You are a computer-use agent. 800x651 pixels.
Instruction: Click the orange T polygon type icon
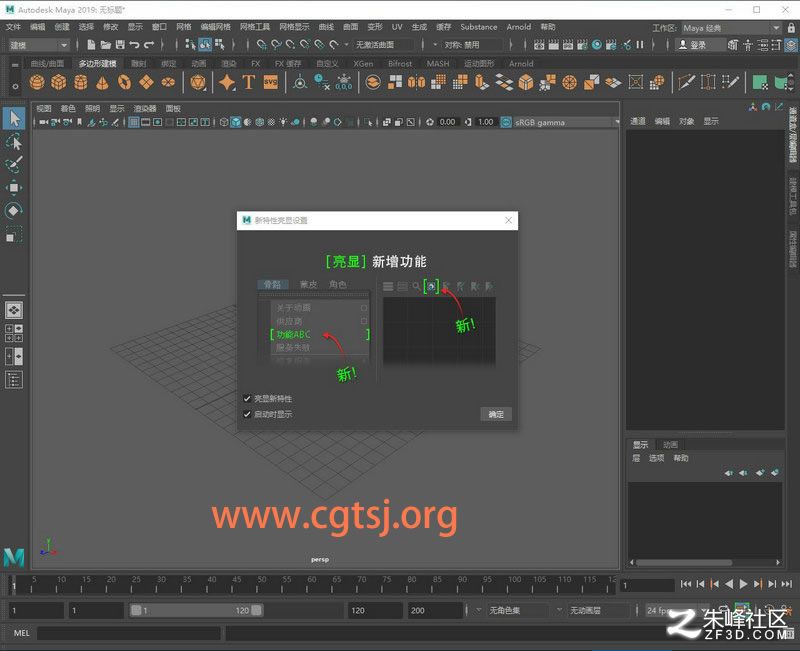click(x=248, y=82)
